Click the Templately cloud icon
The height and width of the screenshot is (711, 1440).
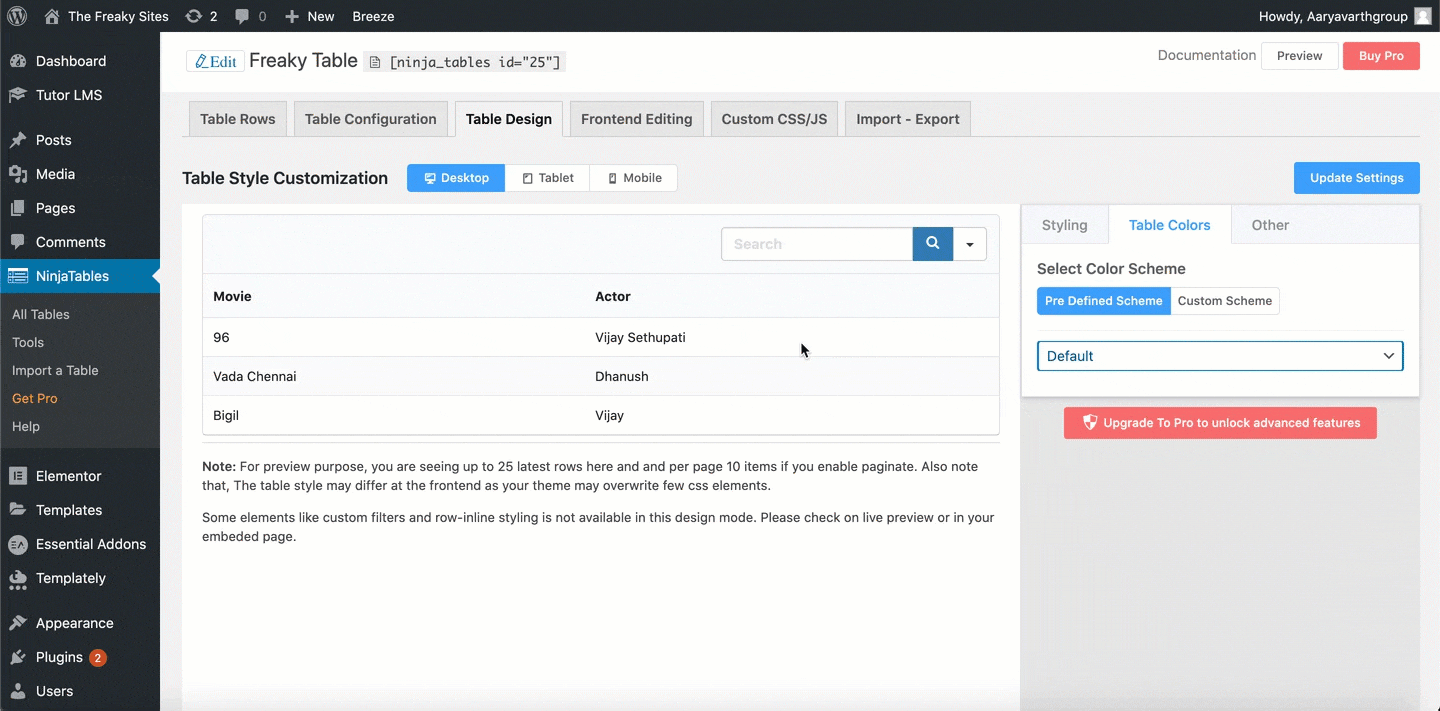tap(18, 578)
